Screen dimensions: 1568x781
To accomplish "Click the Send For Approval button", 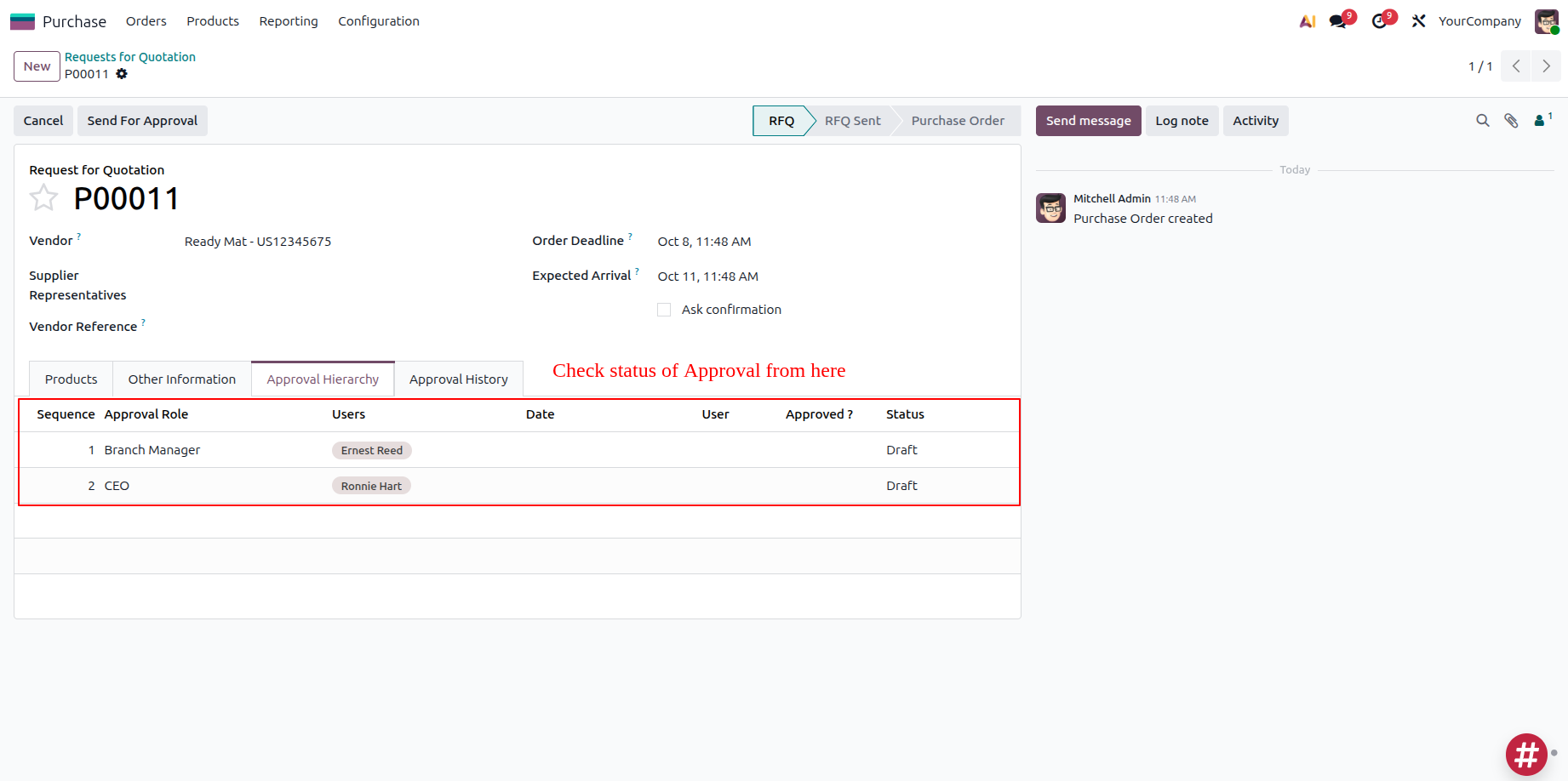I will click(142, 120).
